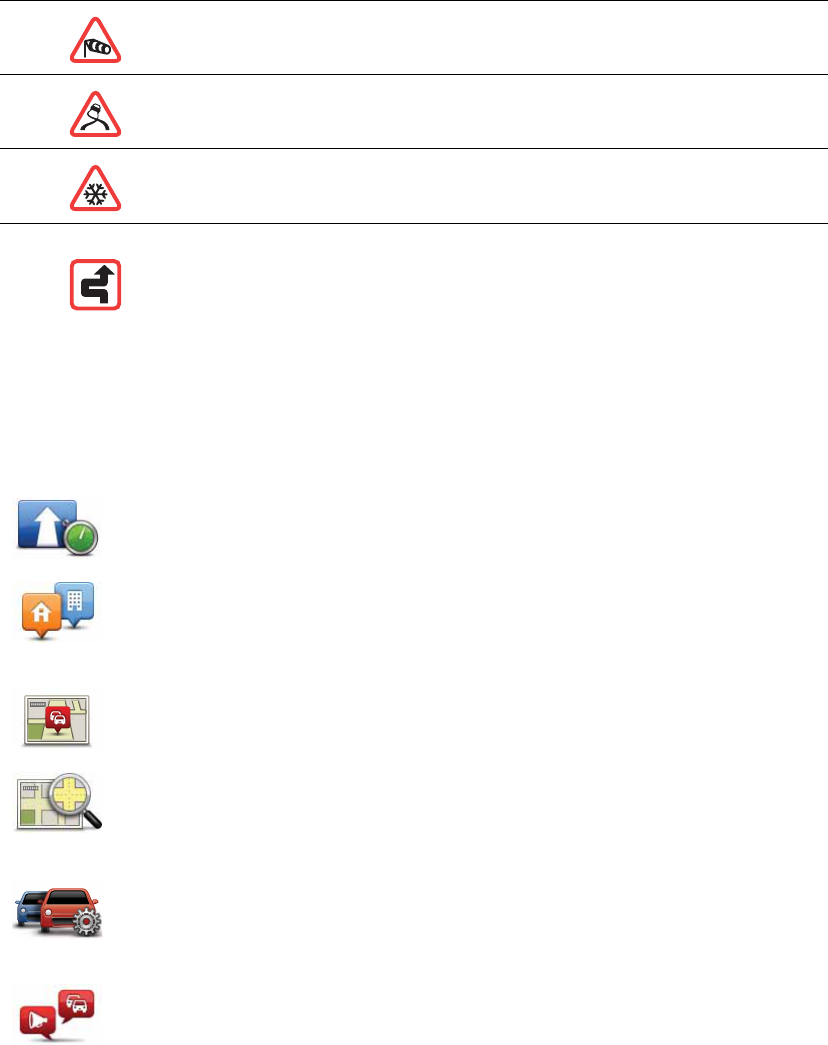Click the magnifying glass over the map
This screenshot has height=1045, width=828.
pyautogui.click(x=75, y=800)
